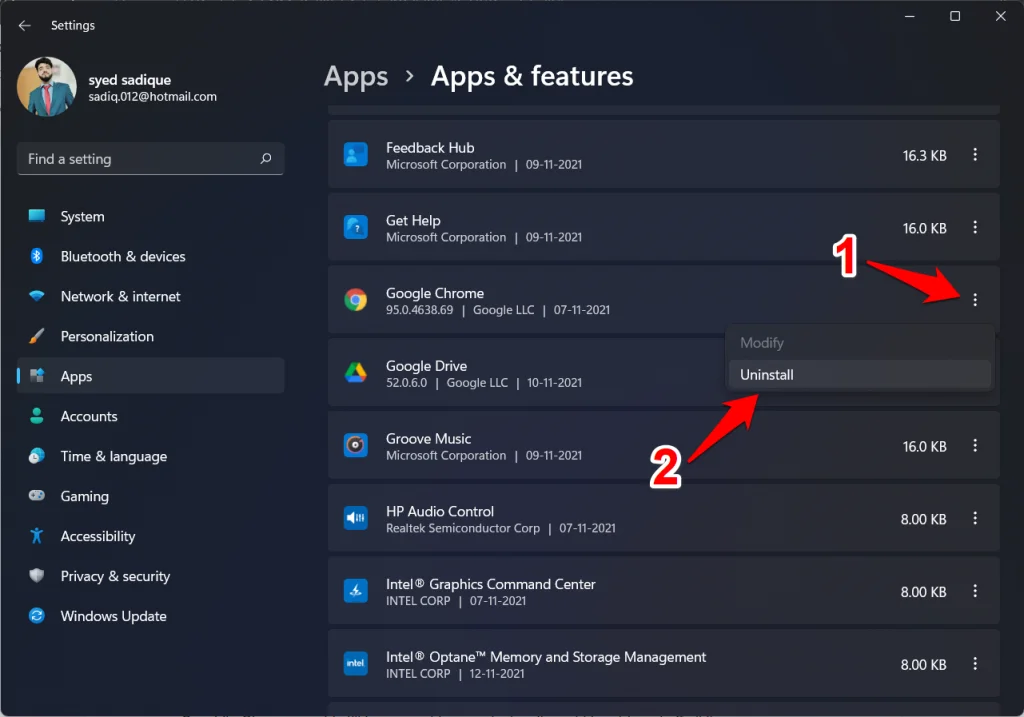Screen dimensions: 1024x717
Task: Click the back arrow in Settings
Action: (25, 25)
